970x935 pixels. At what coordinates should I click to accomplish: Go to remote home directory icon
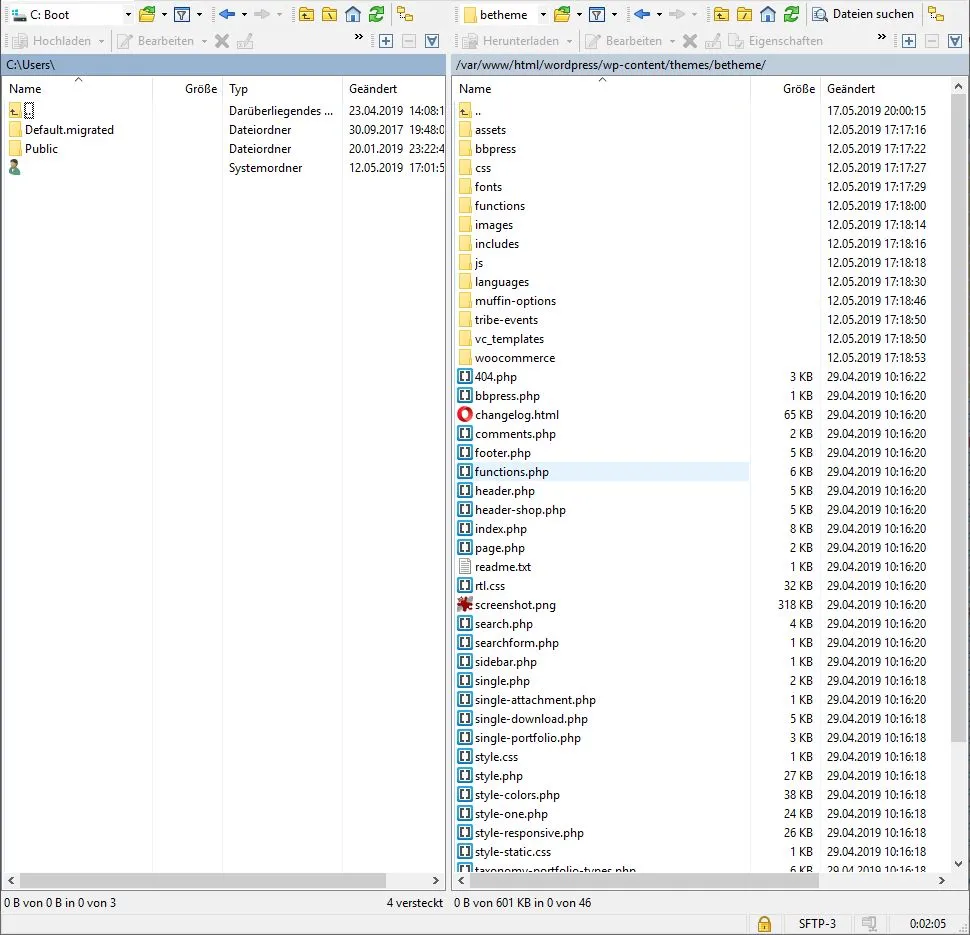pyautogui.click(x=768, y=14)
